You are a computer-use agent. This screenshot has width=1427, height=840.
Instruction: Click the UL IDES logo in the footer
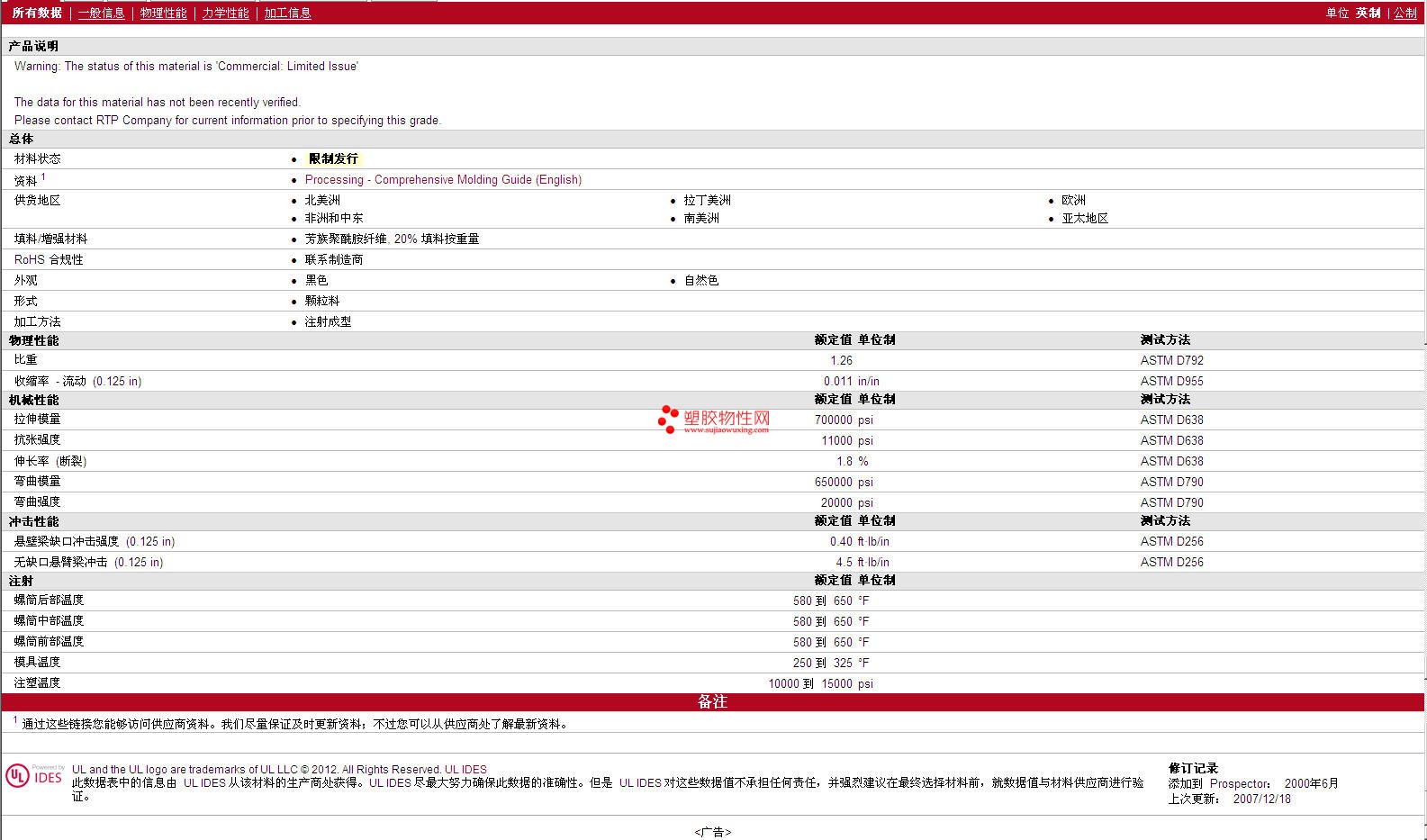tap(34, 776)
